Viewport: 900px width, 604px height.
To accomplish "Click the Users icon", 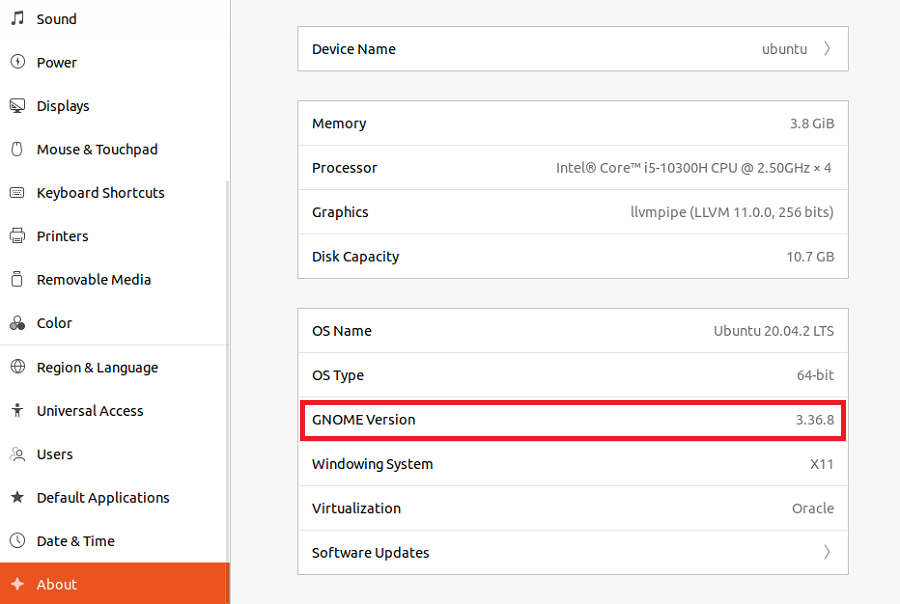I will tap(17, 454).
